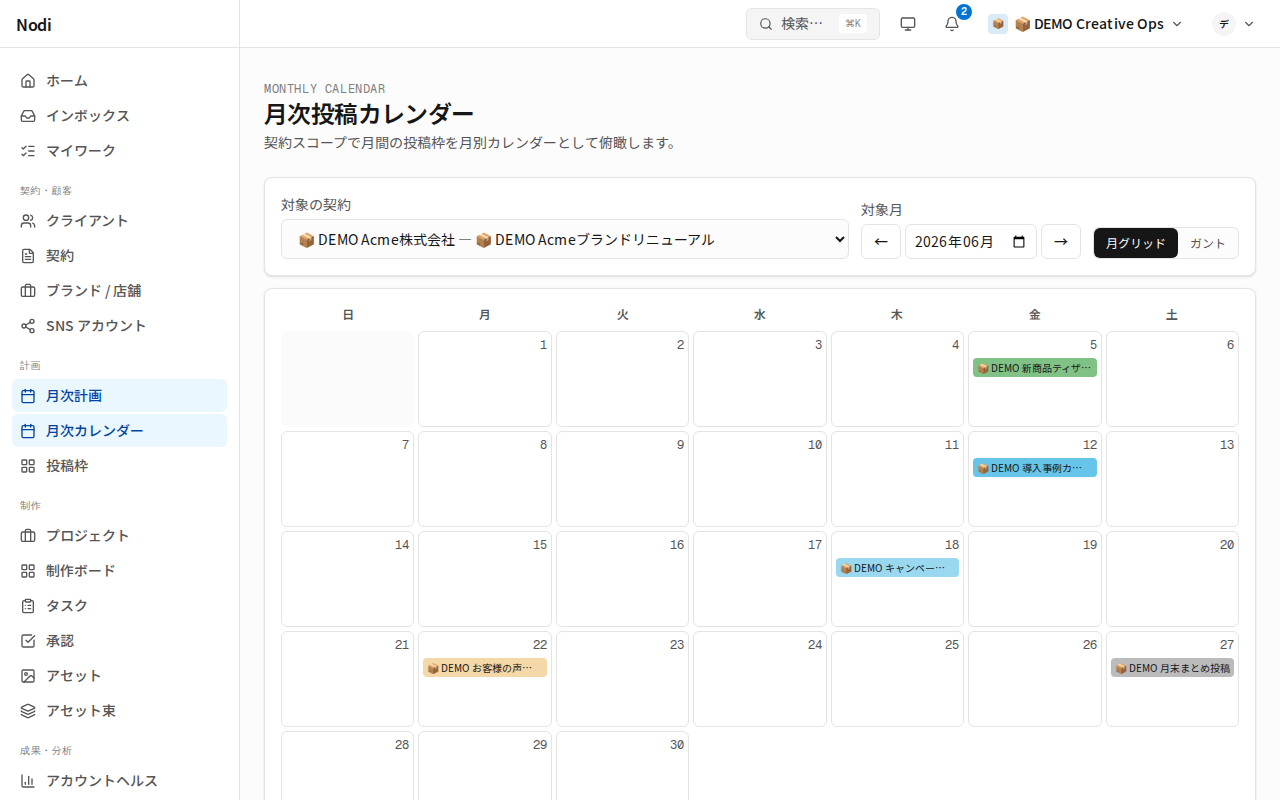Open the gray DEMO 月末まとめ投稿 event
This screenshot has height=800, width=1280.
coord(1172,668)
